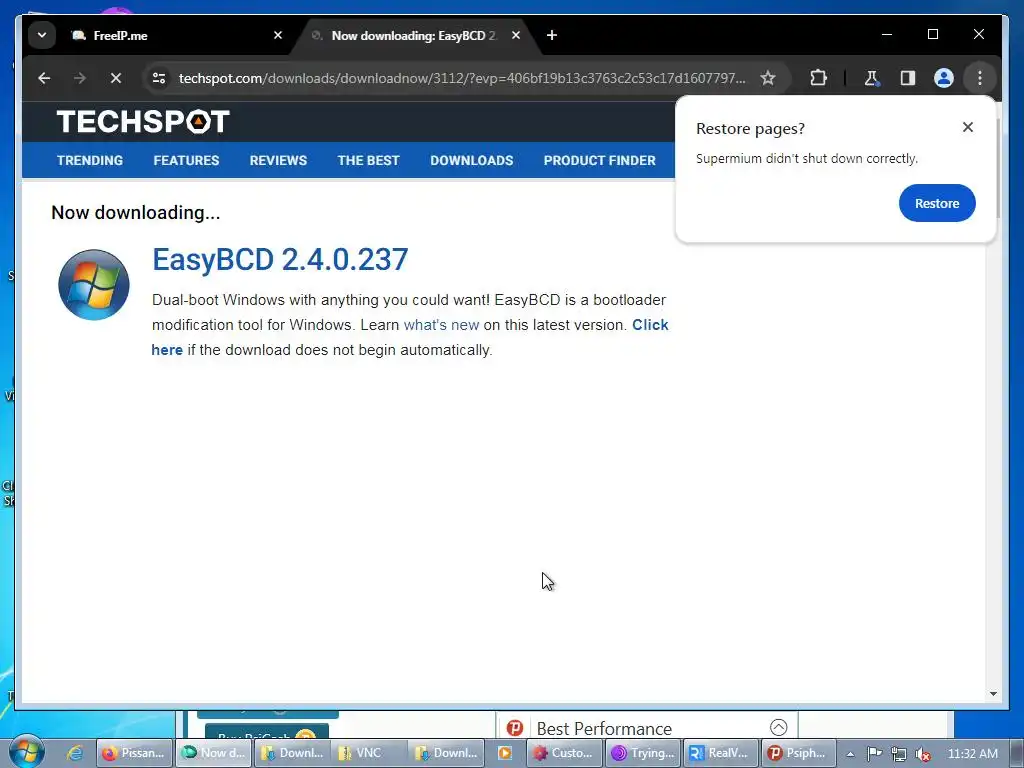Stop loading the page with X button
Screen dimensions: 1024x768
[116, 78]
